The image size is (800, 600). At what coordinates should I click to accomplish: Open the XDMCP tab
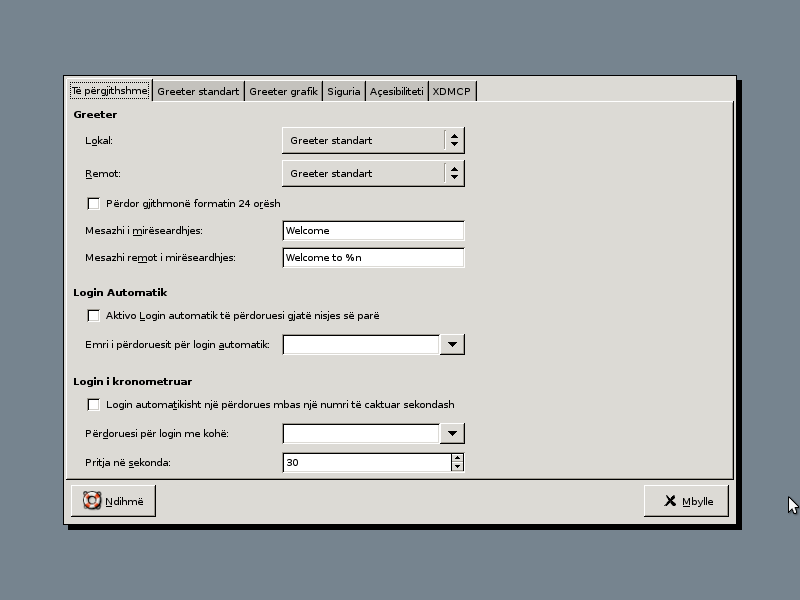pyautogui.click(x=452, y=91)
